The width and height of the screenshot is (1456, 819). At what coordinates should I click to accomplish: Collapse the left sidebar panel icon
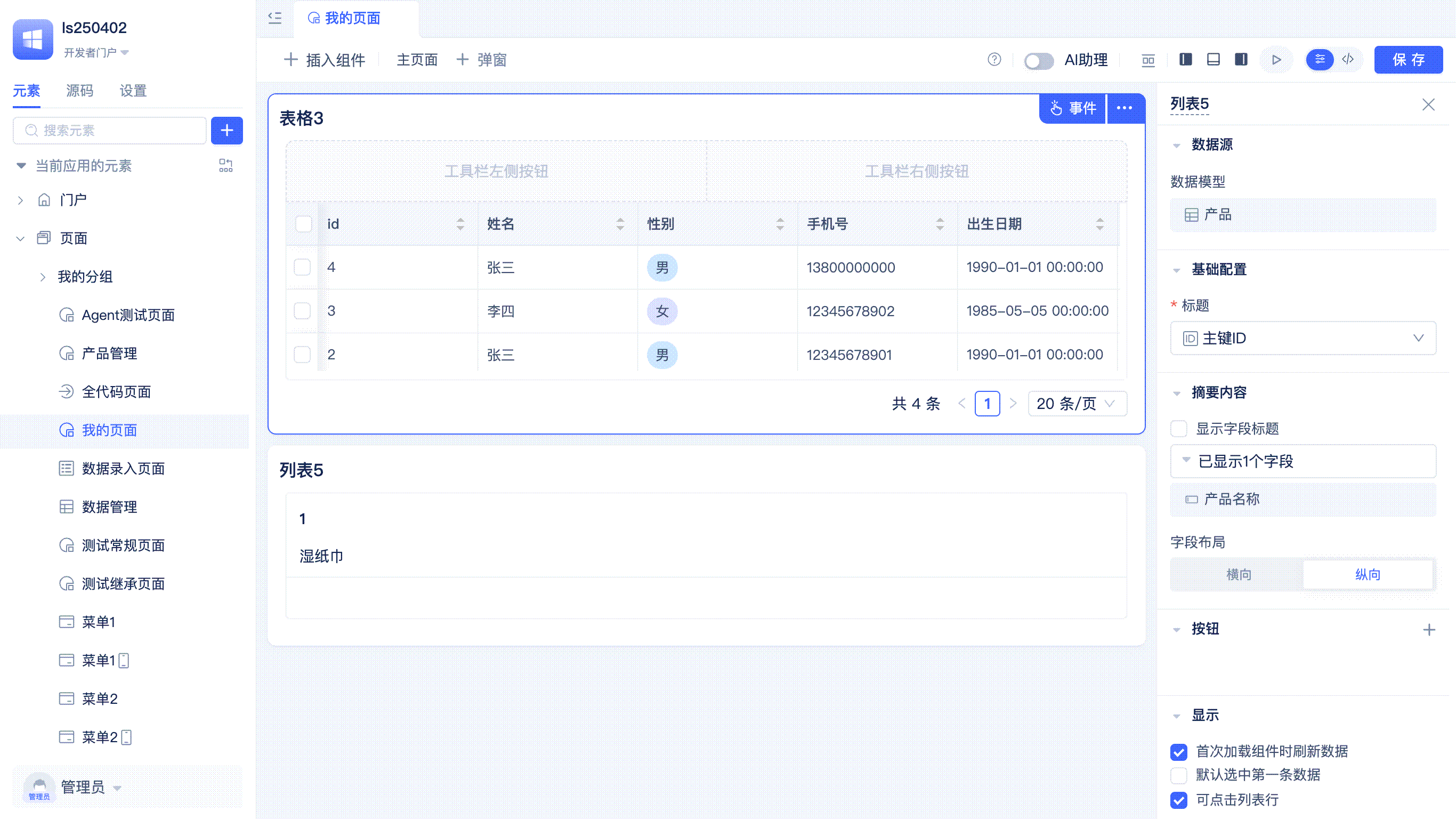click(274, 18)
